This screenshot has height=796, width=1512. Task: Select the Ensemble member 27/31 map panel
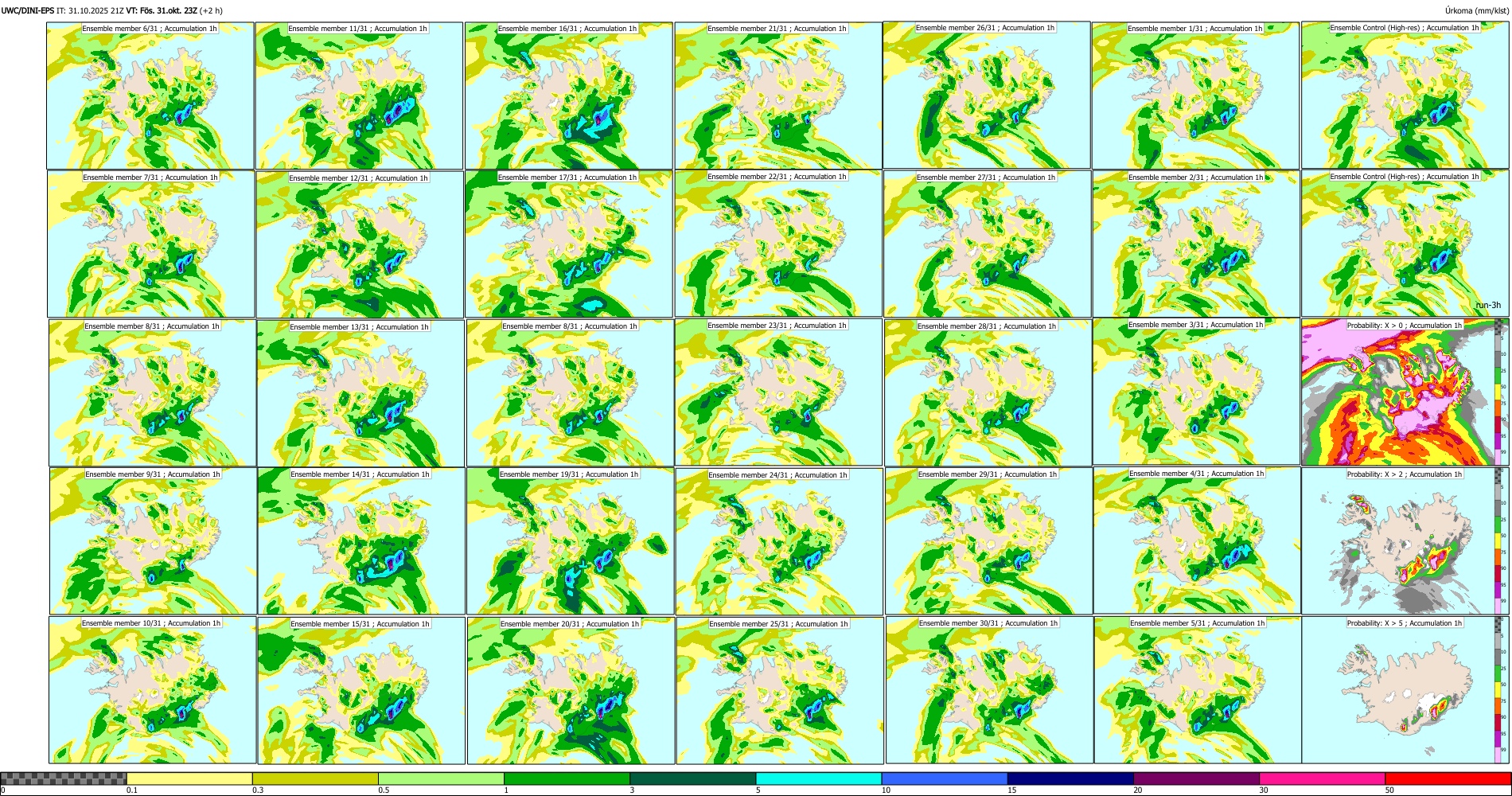[987, 244]
